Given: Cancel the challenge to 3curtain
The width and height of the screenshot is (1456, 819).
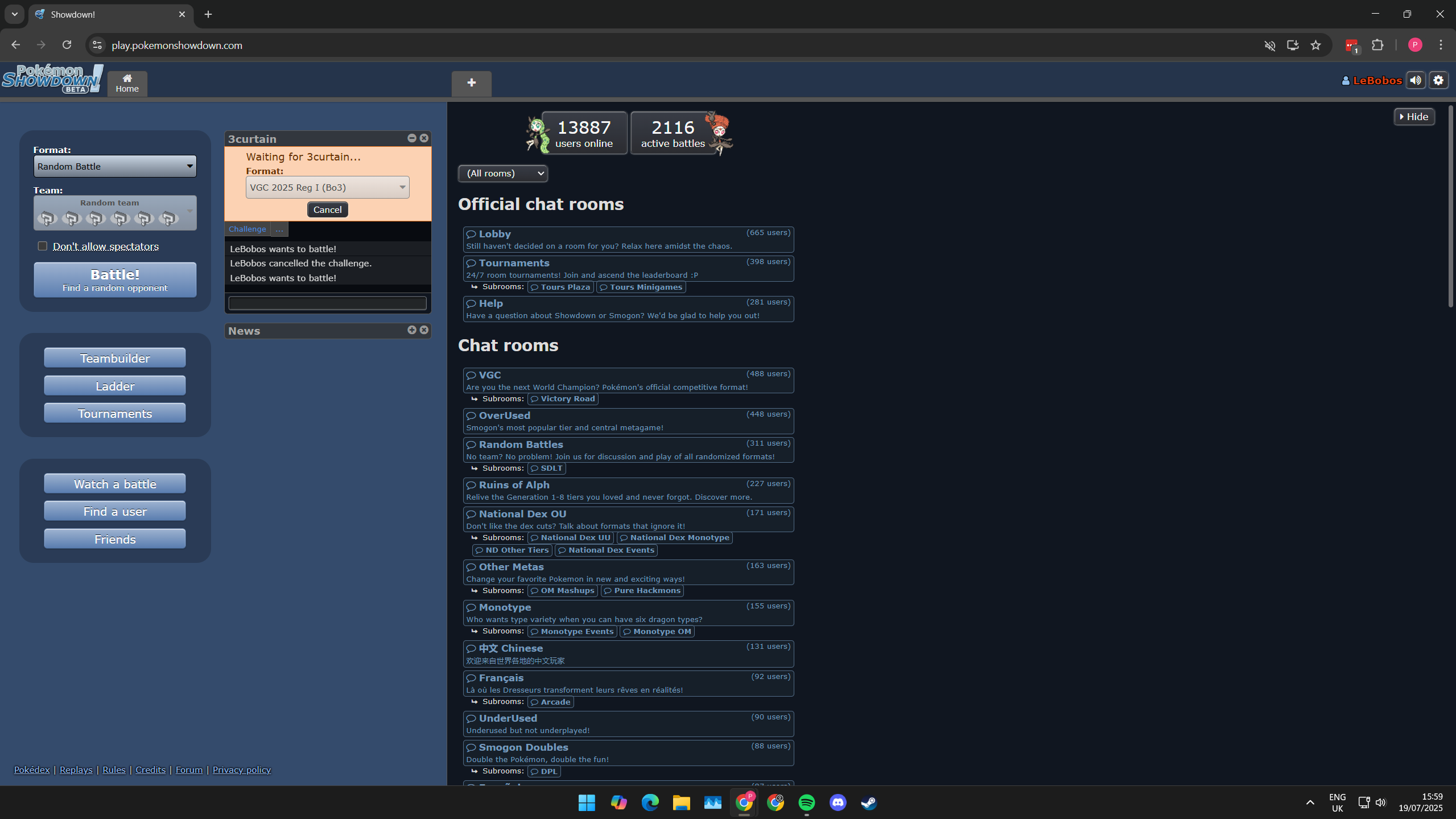Looking at the screenshot, I should tap(327, 209).
